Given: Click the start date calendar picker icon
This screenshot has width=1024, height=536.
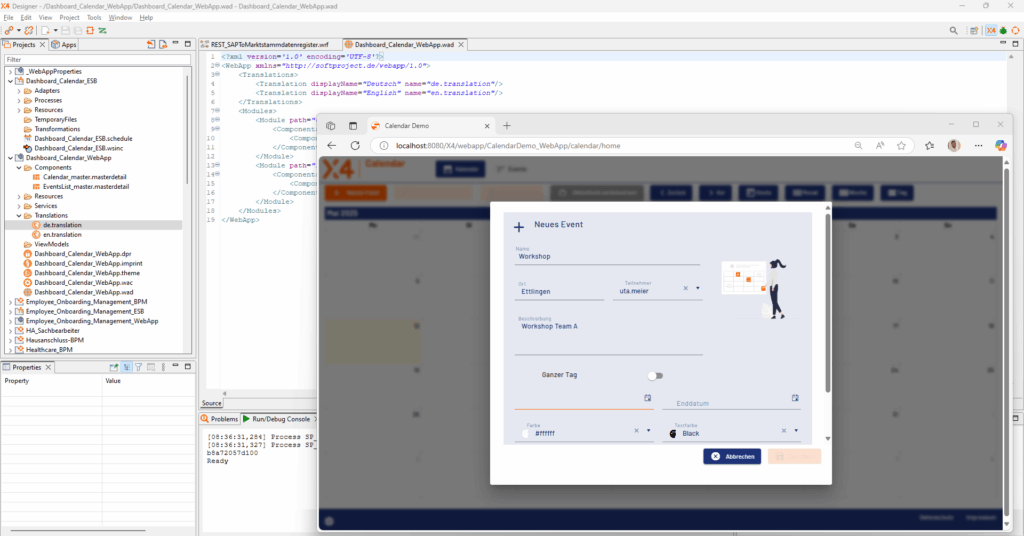Looking at the screenshot, I should click(x=648, y=398).
